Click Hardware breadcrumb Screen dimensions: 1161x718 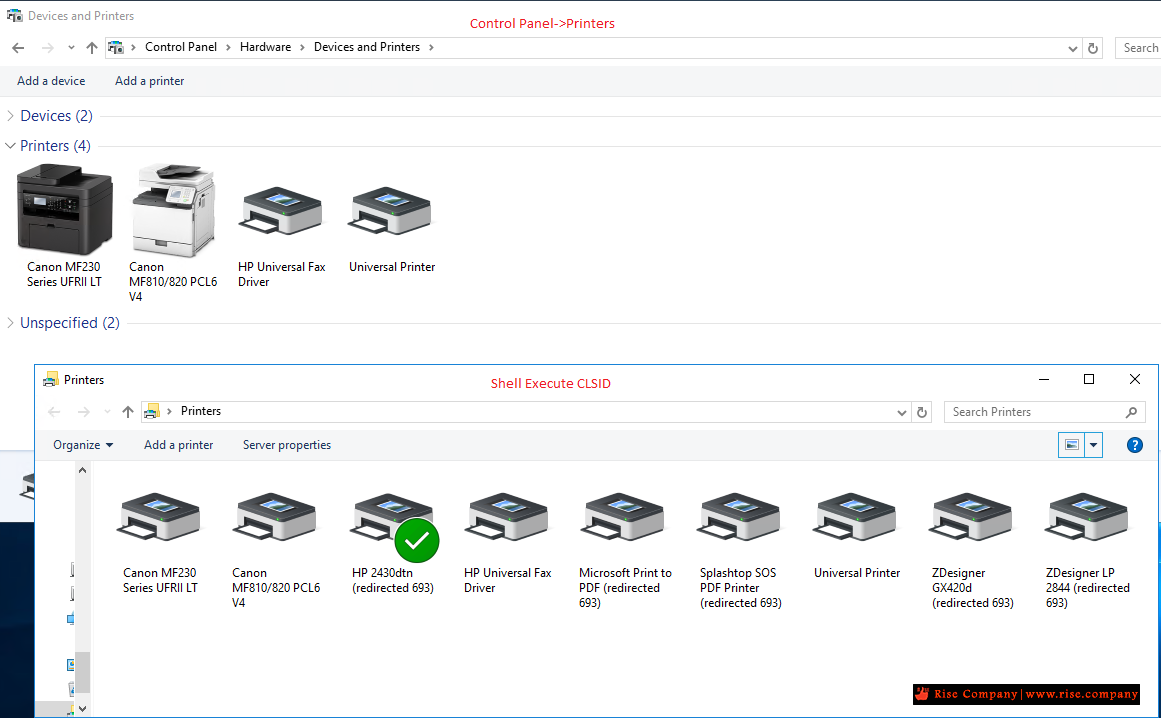pyautogui.click(x=265, y=47)
